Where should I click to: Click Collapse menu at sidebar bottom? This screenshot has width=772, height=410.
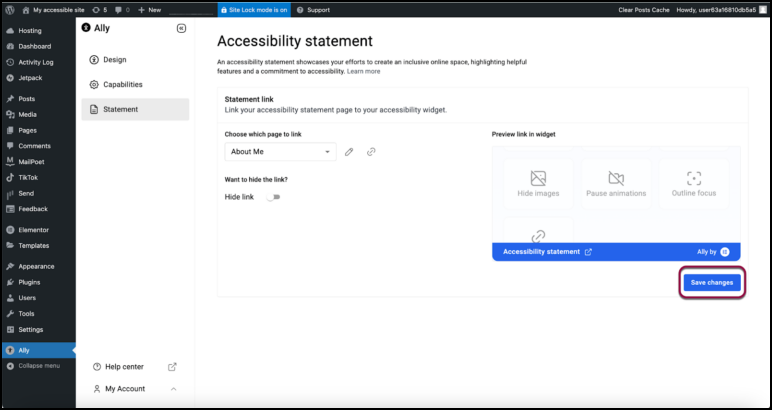pos(38,365)
